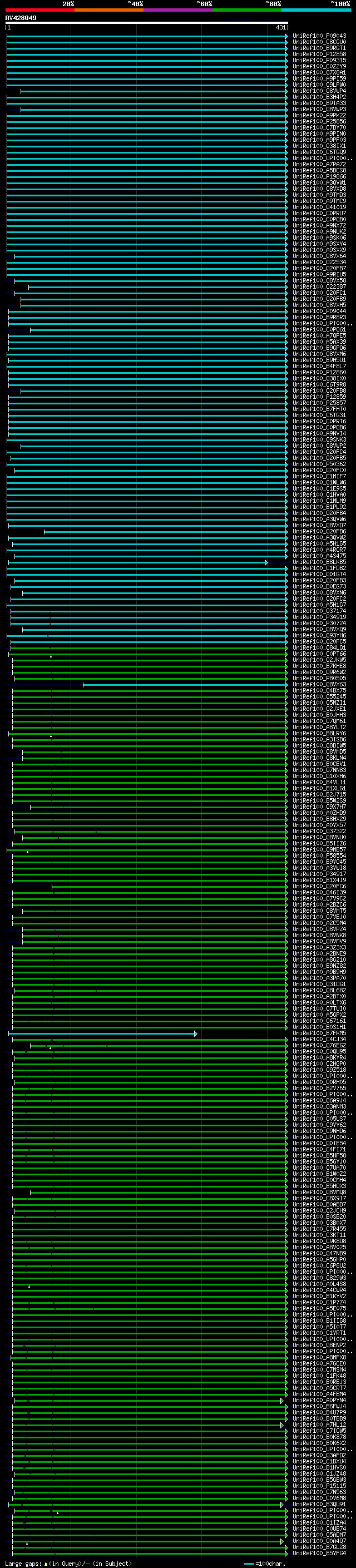Open hit UniRef100_B7GL28

click(319, 1547)
